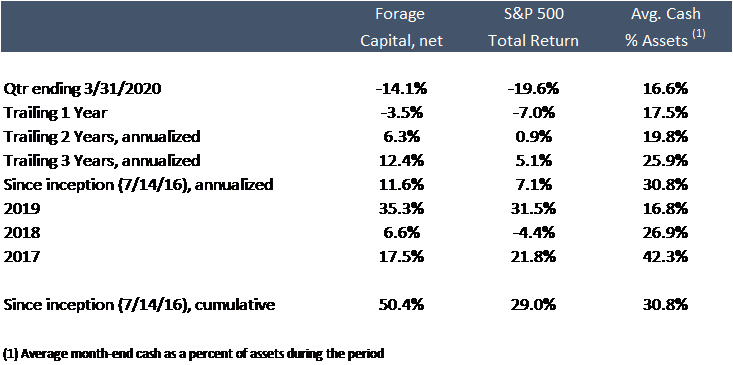The height and width of the screenshot is (365, 733).
Task: Click the S&P 500 Total Return header
Action: pyautogui.click(x=533, y=27)
